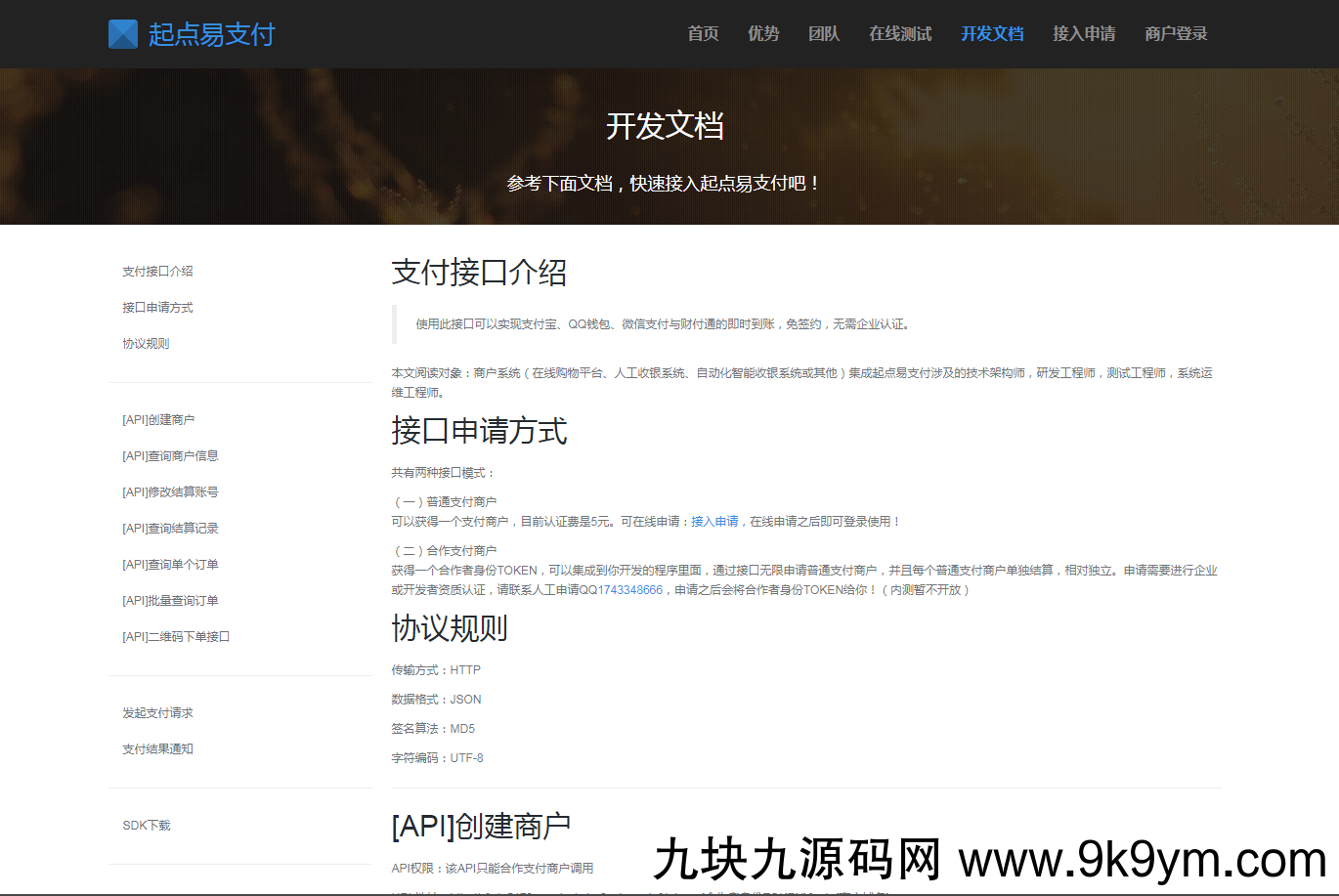
Task: Select 接口申请方式 sidebar link
Action: click(x=157, y=308)
